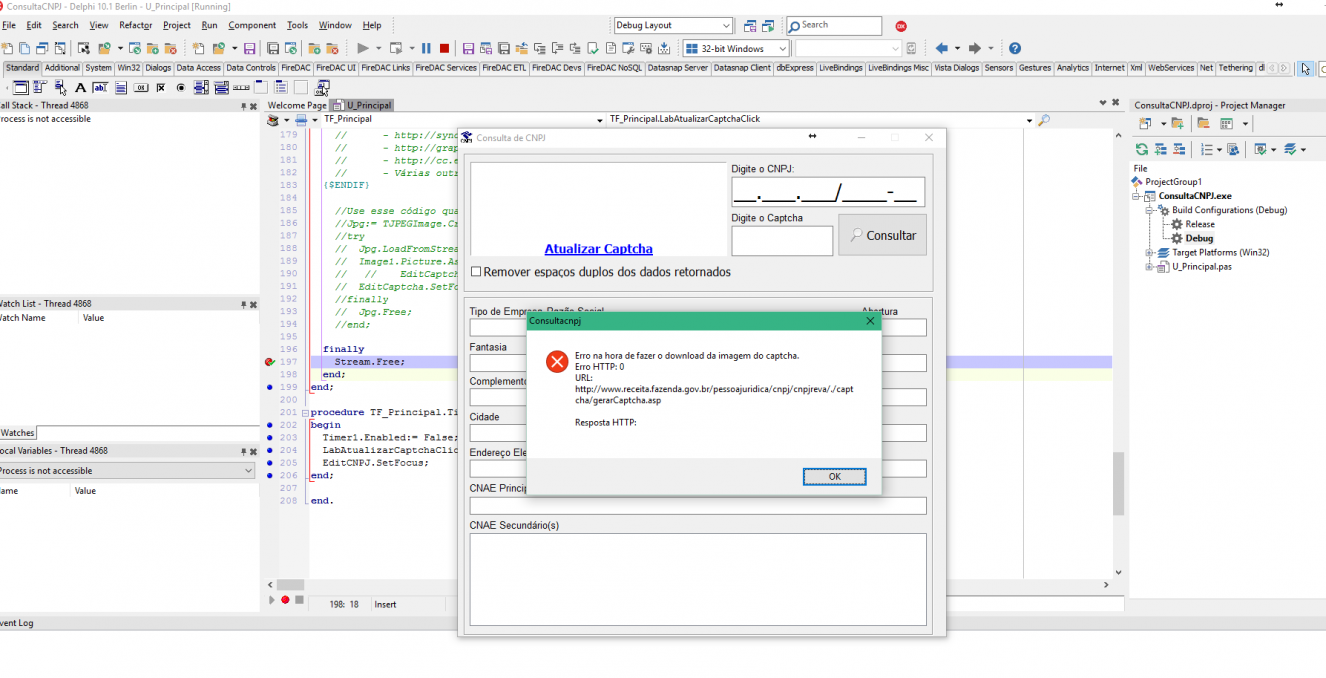Screen dimensions: 1326x678
Task: Select the Label component (A) in palette
Action: pos(80,88)
